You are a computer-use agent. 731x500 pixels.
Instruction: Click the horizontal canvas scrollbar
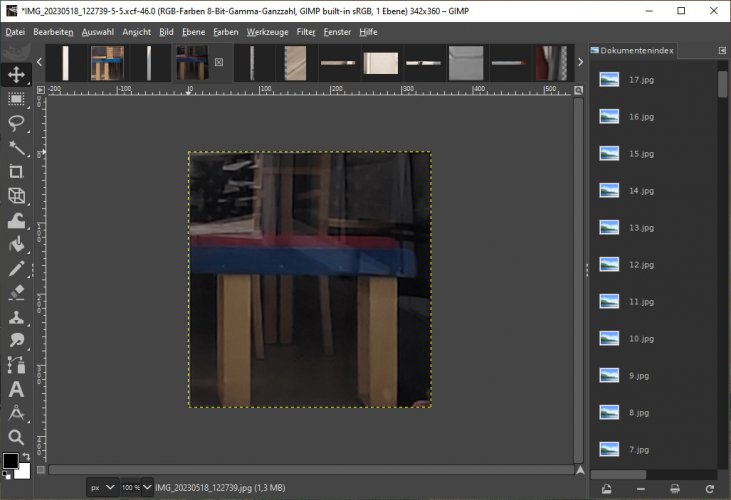click(x=311, y=470)
